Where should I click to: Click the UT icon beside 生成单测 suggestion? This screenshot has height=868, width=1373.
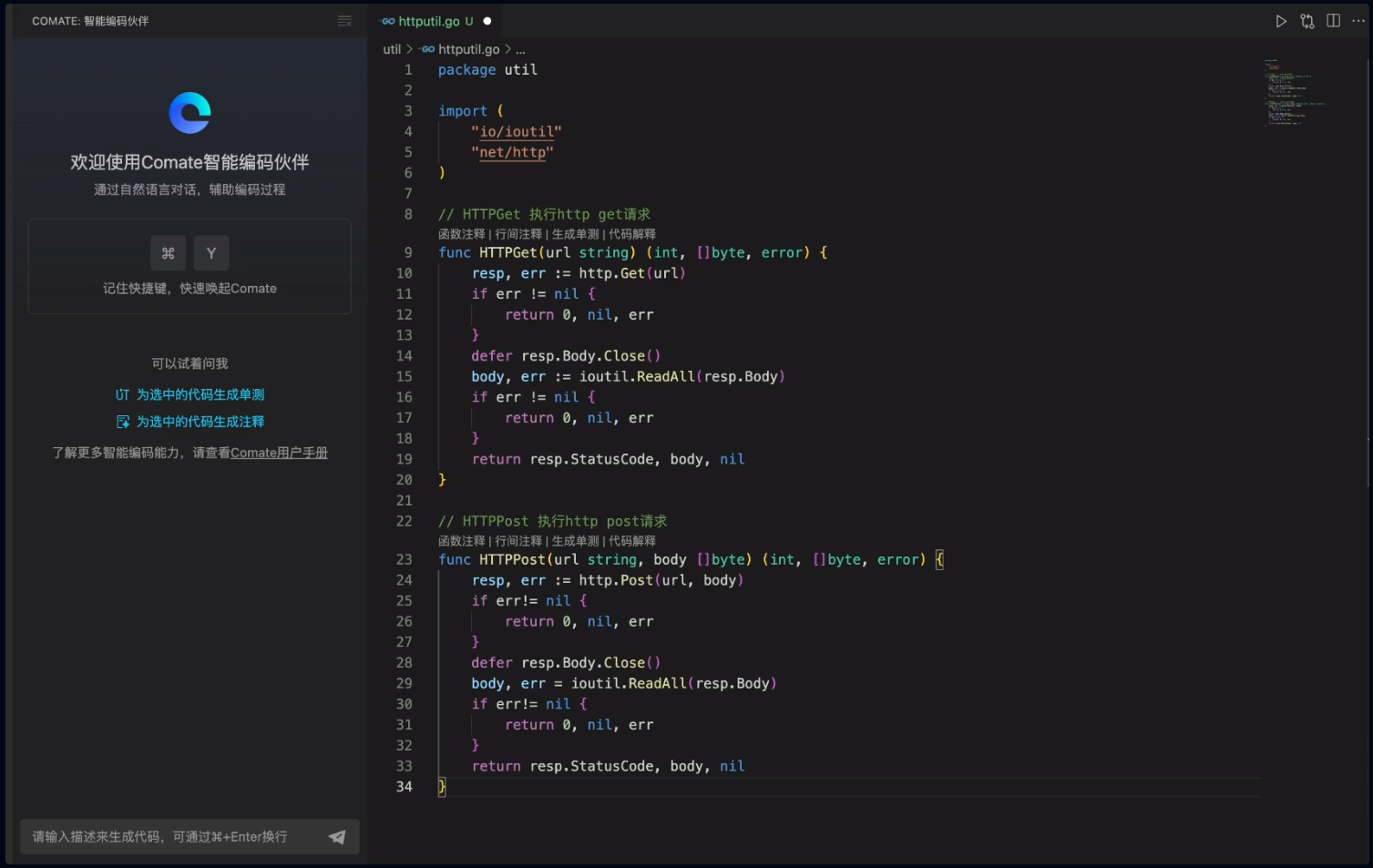tap(122, 394)
